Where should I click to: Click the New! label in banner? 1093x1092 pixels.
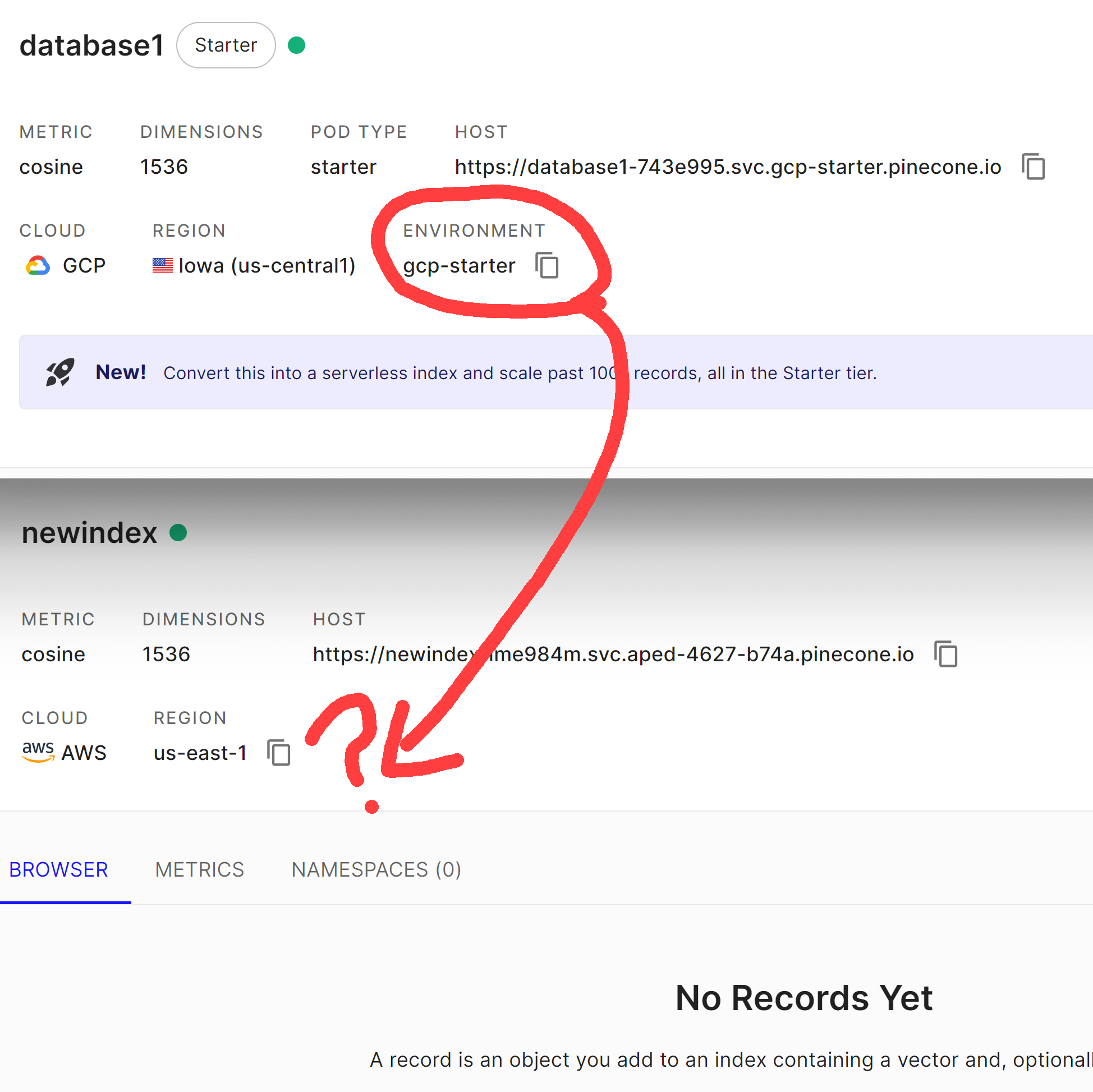click(x=121, y=372)
